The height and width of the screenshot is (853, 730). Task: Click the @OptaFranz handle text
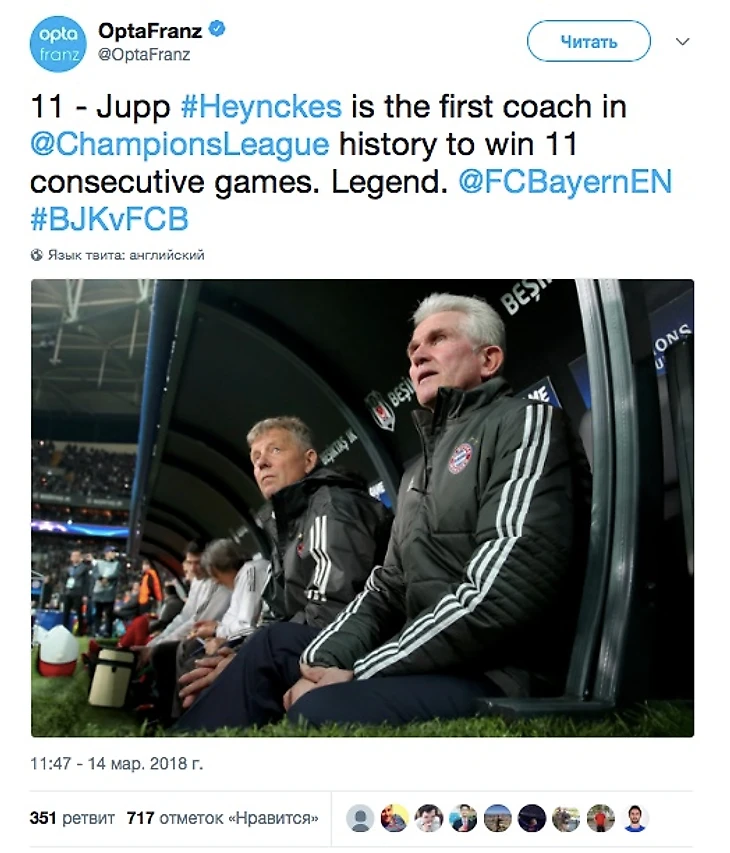145,54
